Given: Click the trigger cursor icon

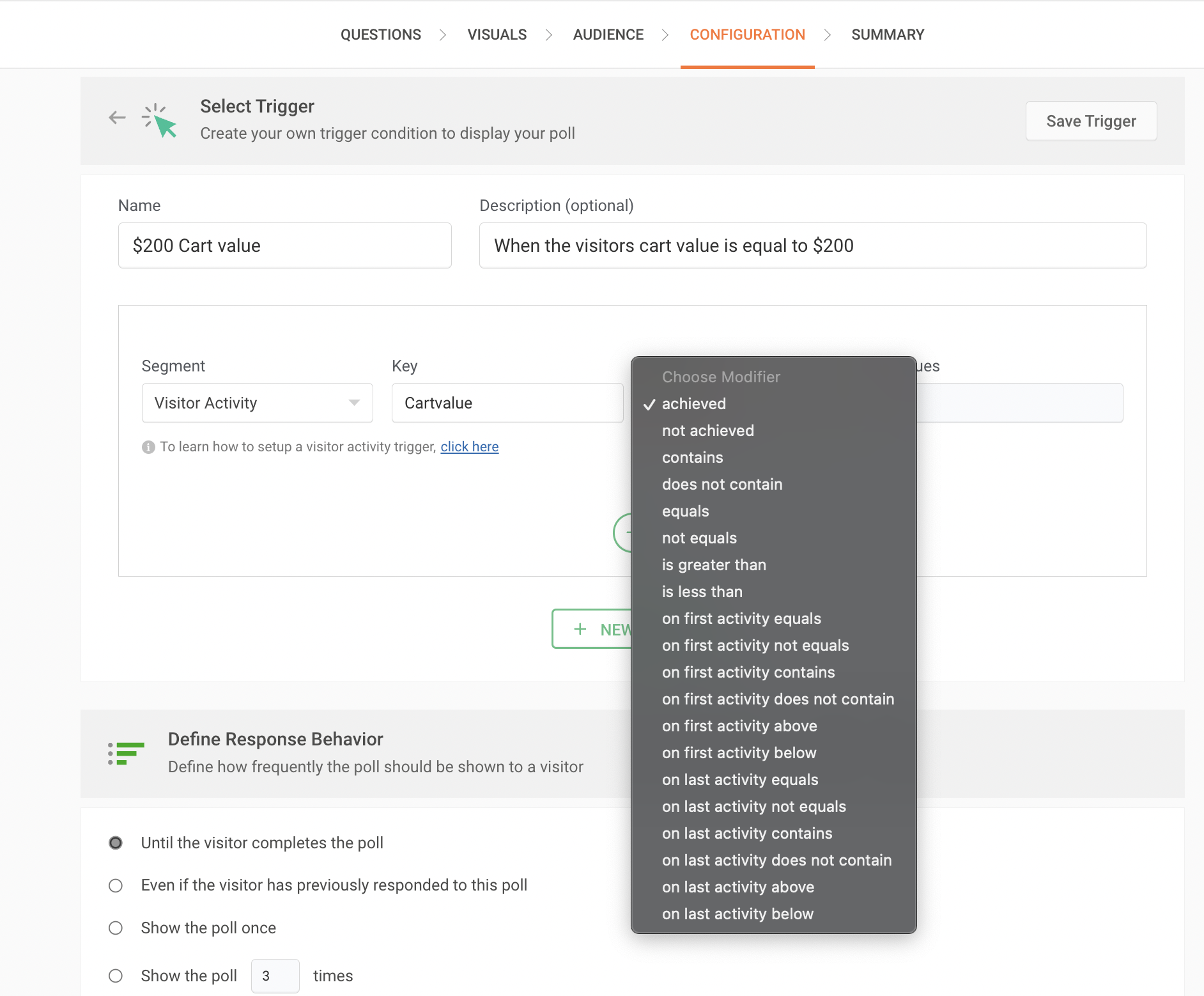Looking at the screenshot, I should click(x=160, y=120).
